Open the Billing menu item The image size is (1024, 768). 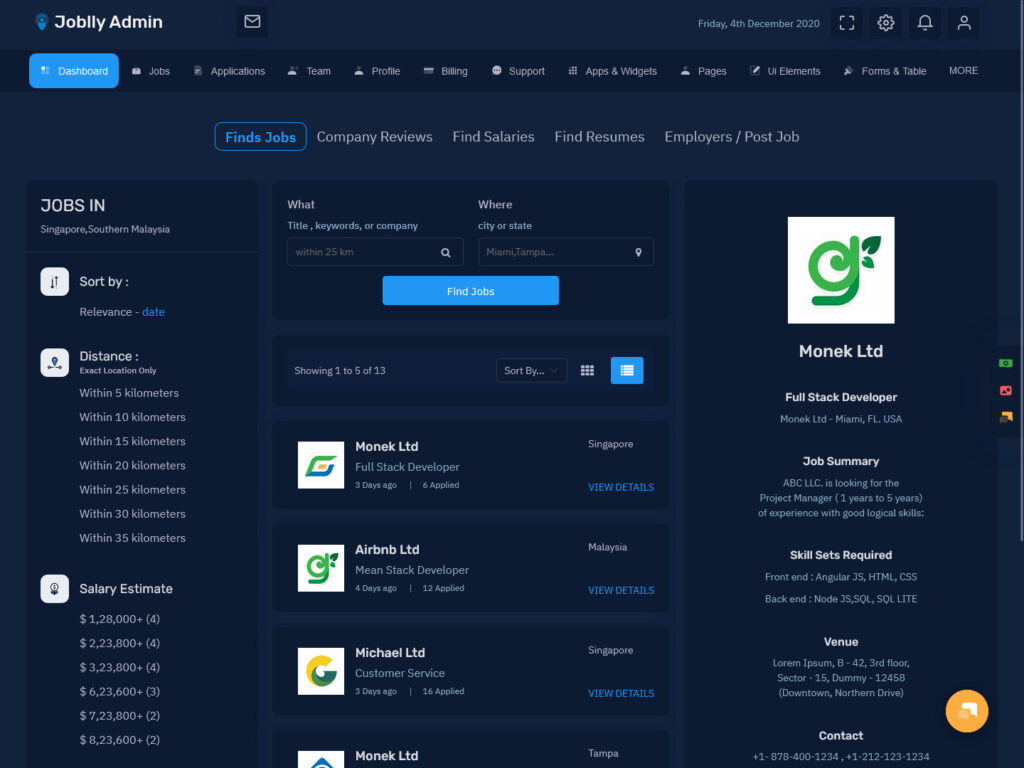click(445, 71)
